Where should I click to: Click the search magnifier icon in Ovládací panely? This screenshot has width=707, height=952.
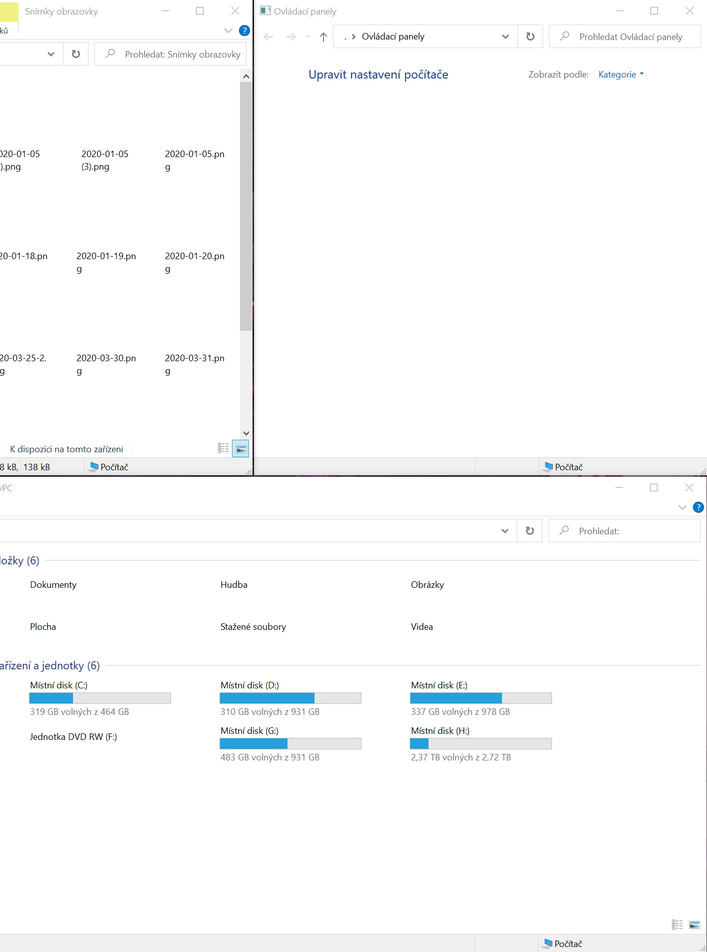click(x=564, y=36)
